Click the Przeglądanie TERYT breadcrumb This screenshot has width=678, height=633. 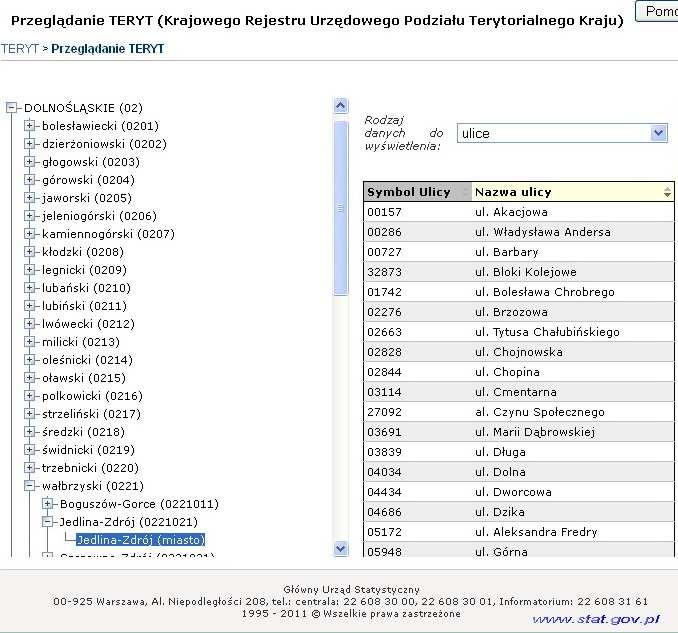pyautogui.click(x=108, y=48)
